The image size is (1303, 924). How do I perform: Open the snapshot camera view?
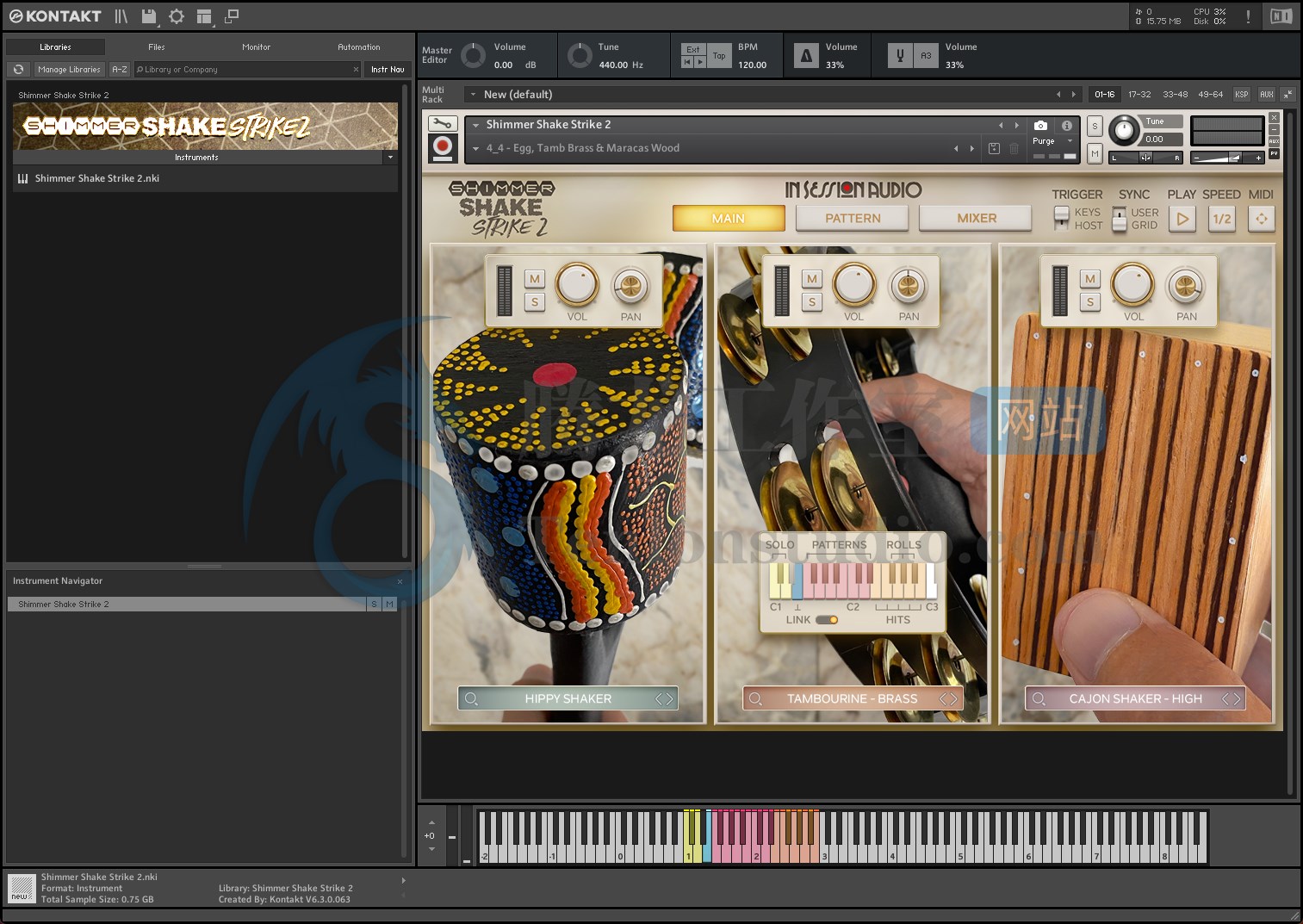(x=1040, y=125)
